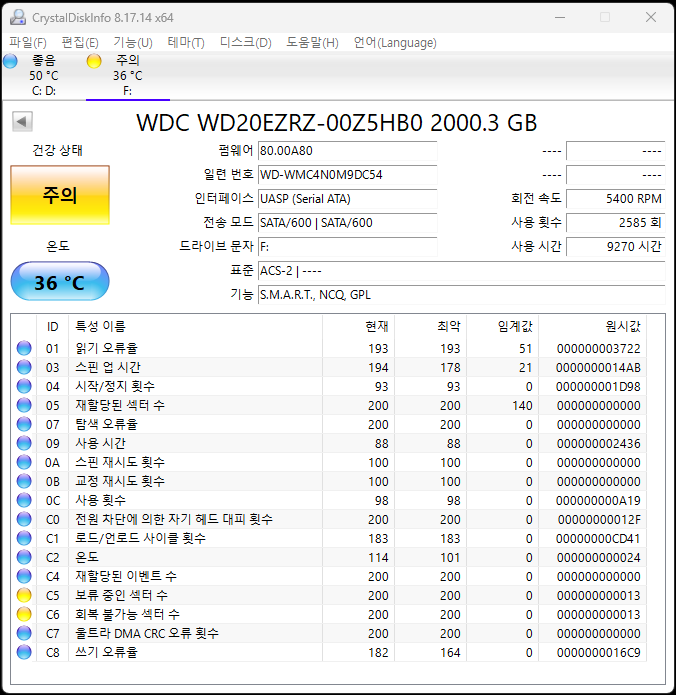This screenshot has height=695, width=676.
Task: Open the 기능(U) menu
Action: (x=133, y=43)
